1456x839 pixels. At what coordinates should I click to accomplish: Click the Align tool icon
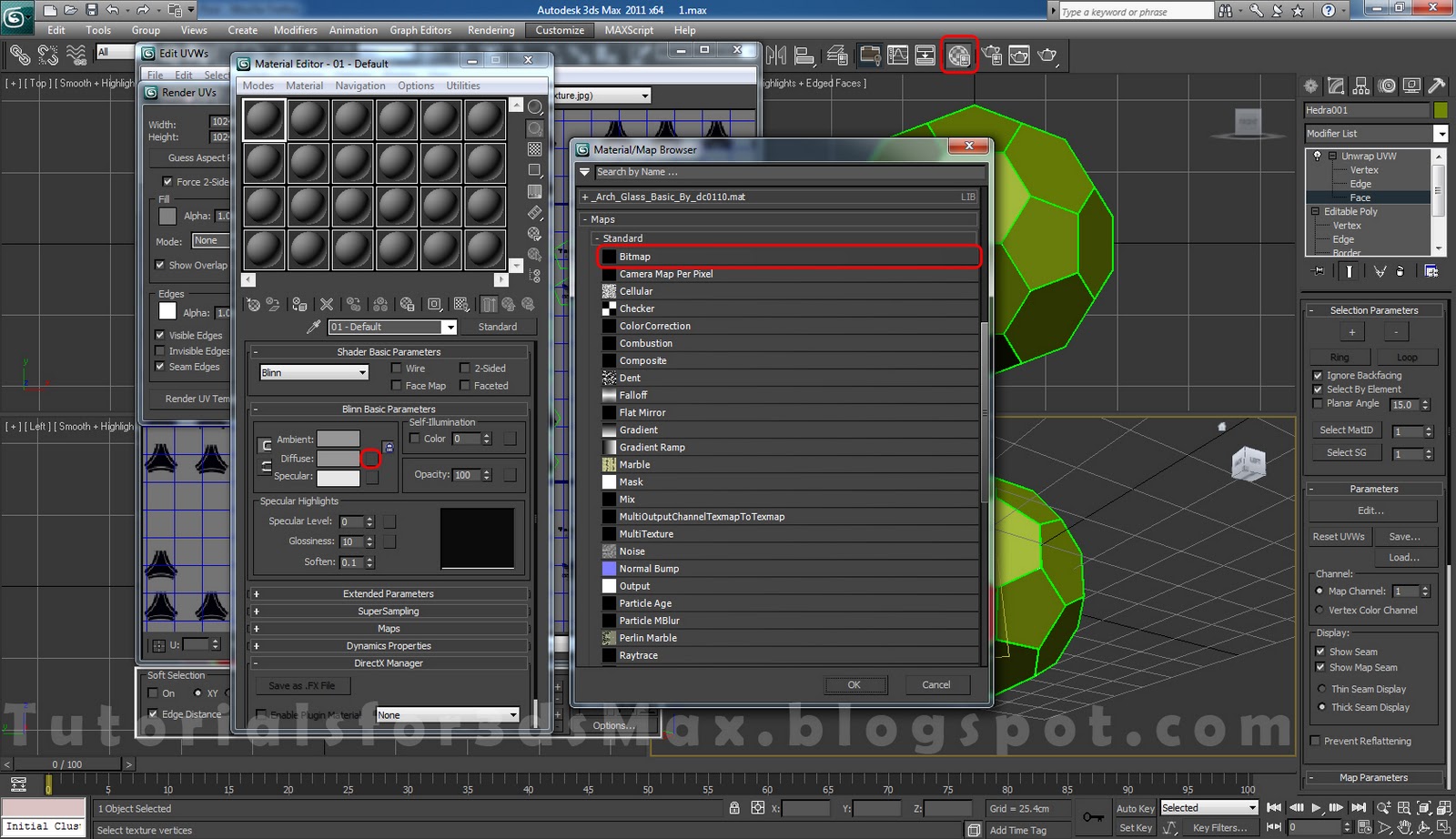[x=804, y=56]
